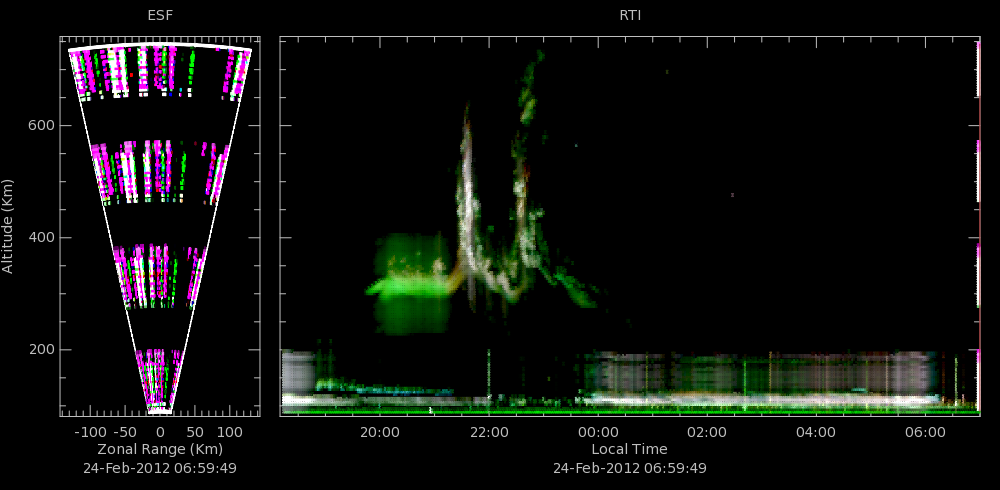
Task: Click the green plume blob near 20:00
Action: [411, 284]
